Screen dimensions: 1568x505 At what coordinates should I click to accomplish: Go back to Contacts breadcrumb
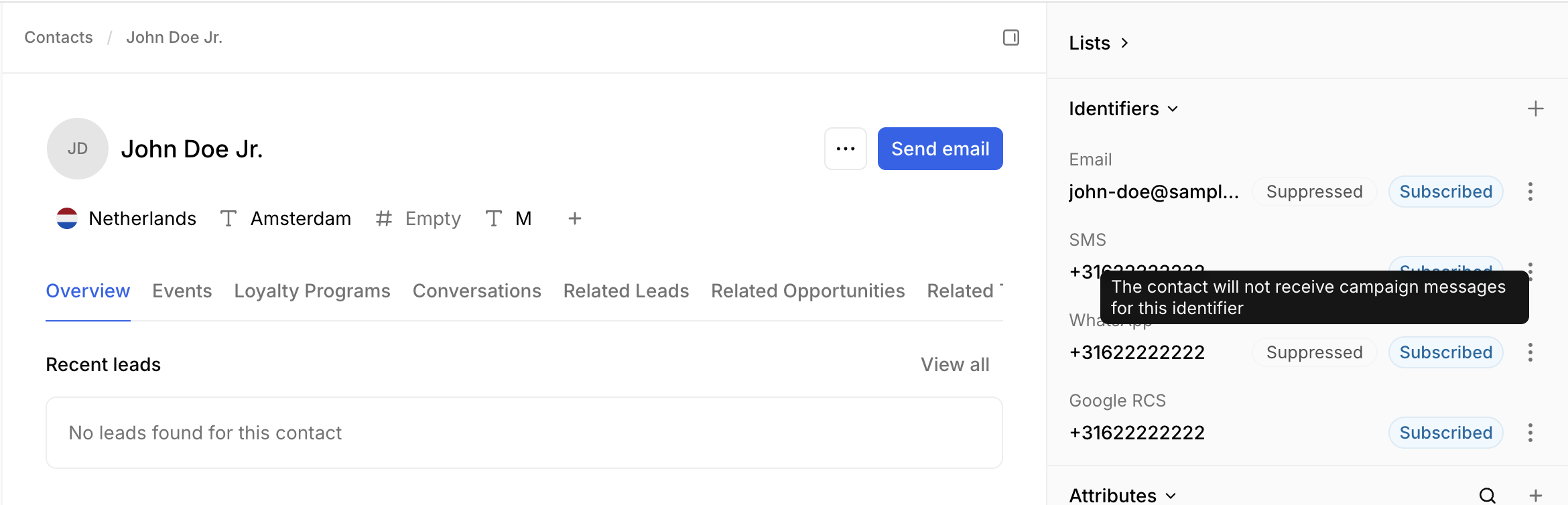tap(58, 38)
